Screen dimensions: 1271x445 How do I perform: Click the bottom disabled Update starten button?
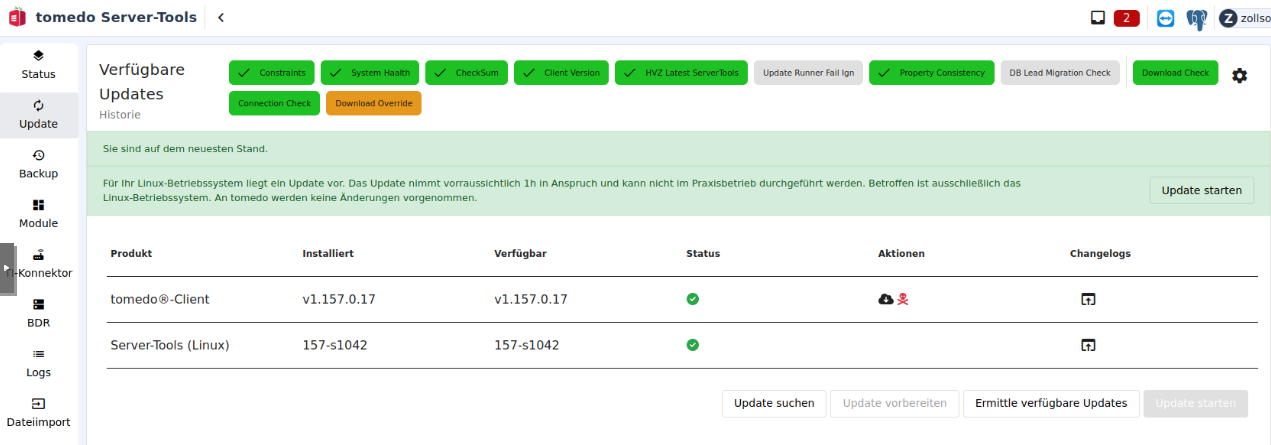(x=1195, y=403)
